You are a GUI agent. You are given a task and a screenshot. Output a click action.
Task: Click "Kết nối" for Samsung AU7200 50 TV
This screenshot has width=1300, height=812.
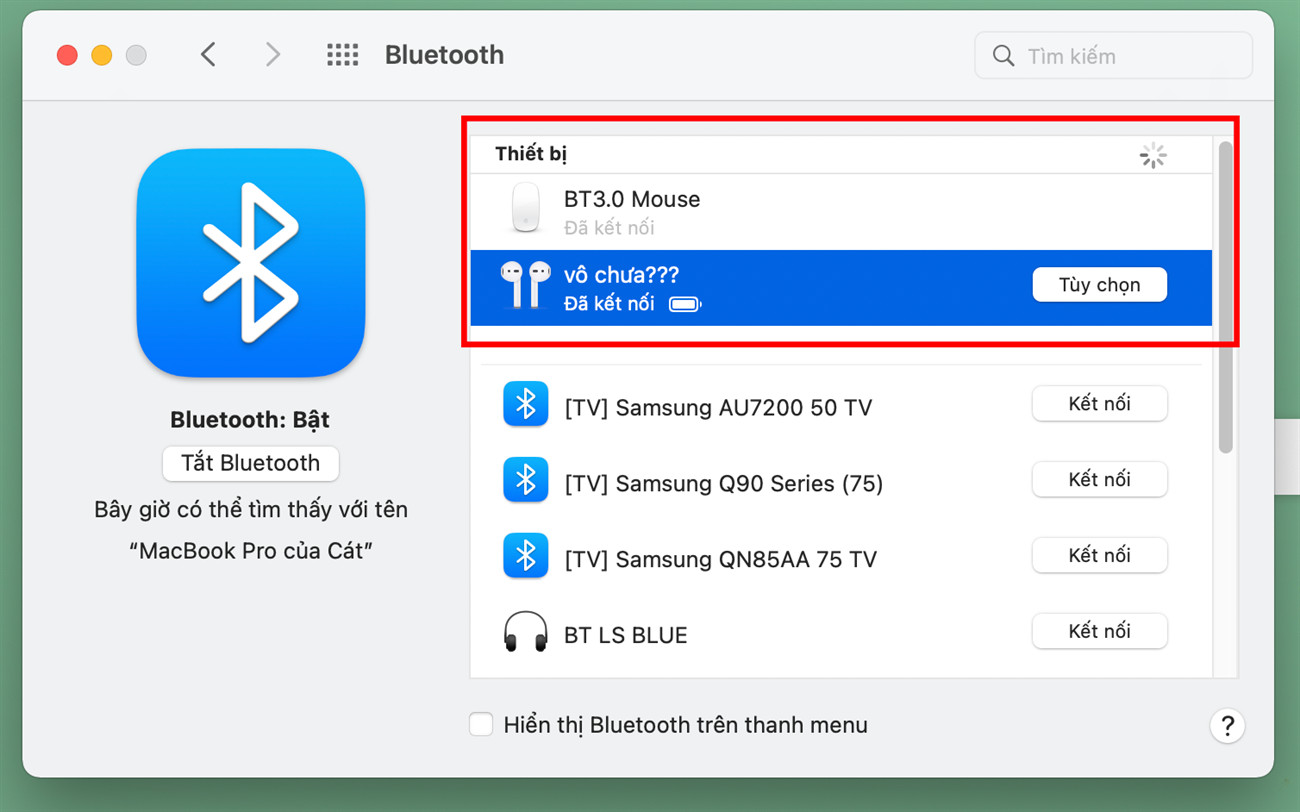tap(1100, 404)
